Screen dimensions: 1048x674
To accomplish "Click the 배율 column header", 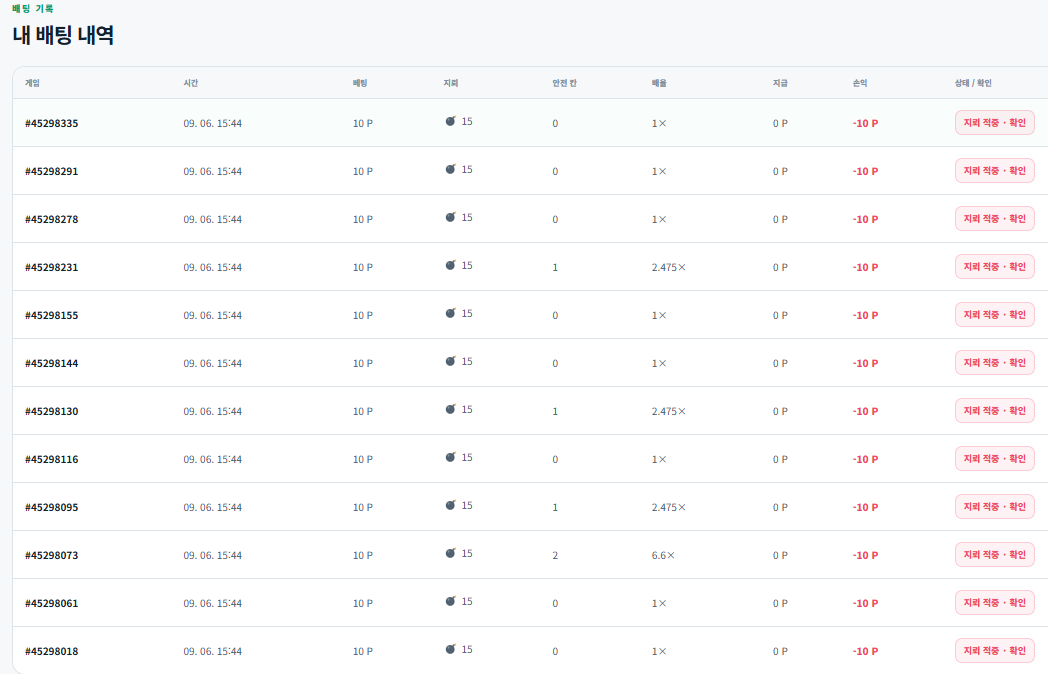I will 659,83.
